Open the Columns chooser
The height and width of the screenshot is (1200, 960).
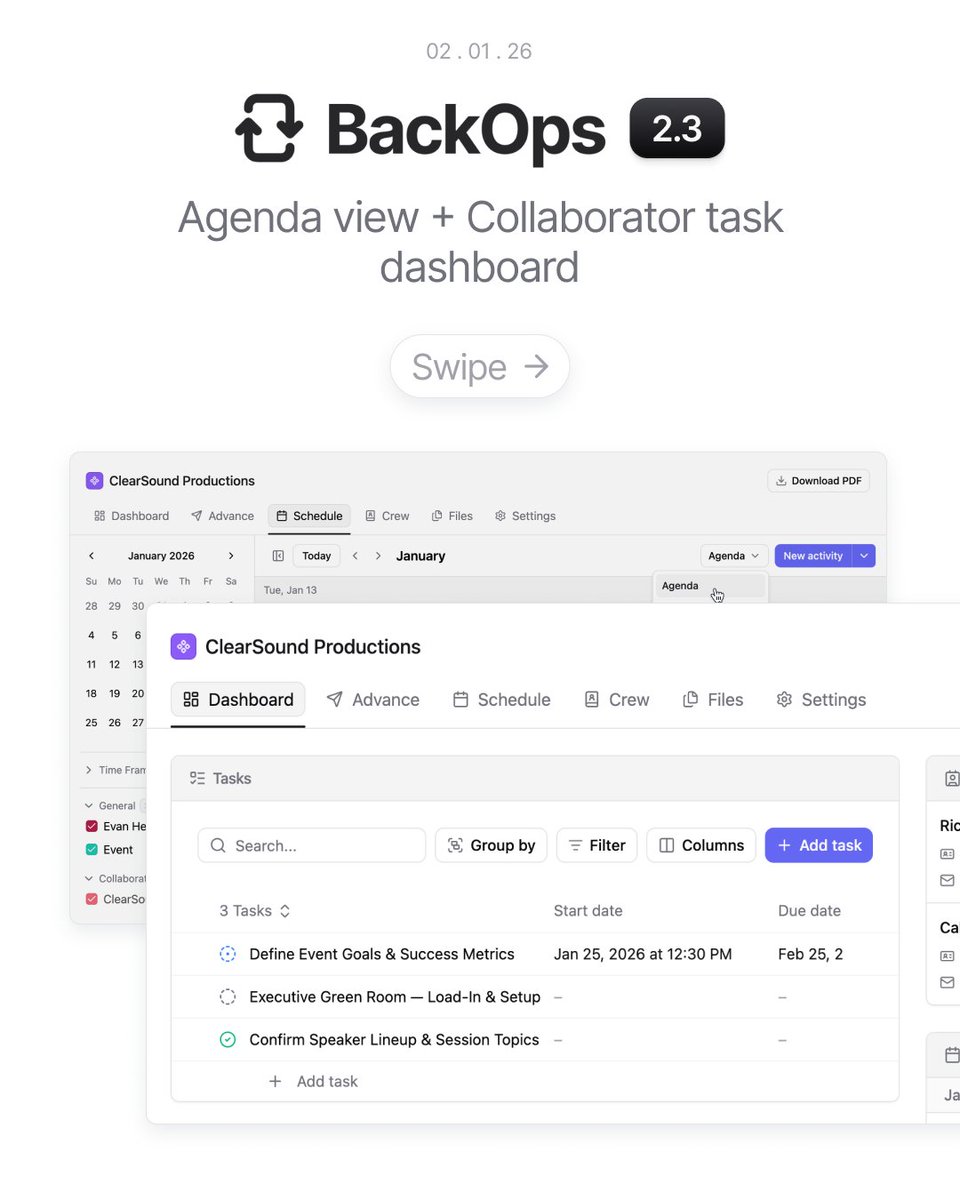701,845
